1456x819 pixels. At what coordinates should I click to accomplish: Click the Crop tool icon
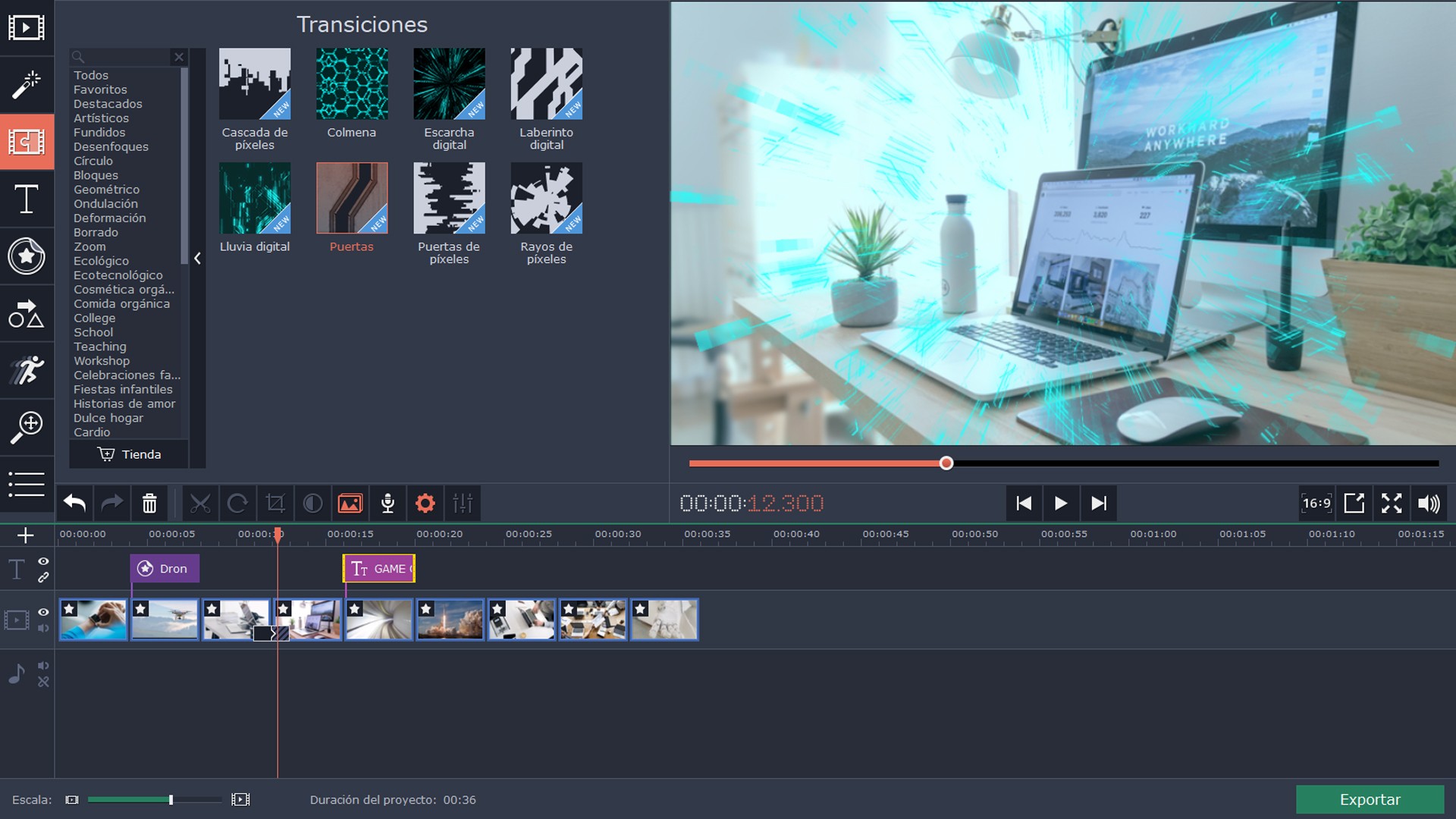[275, 504]
